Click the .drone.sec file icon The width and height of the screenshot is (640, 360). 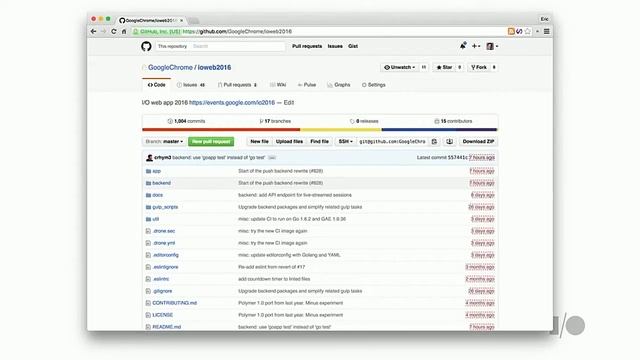tap(148, 231)
